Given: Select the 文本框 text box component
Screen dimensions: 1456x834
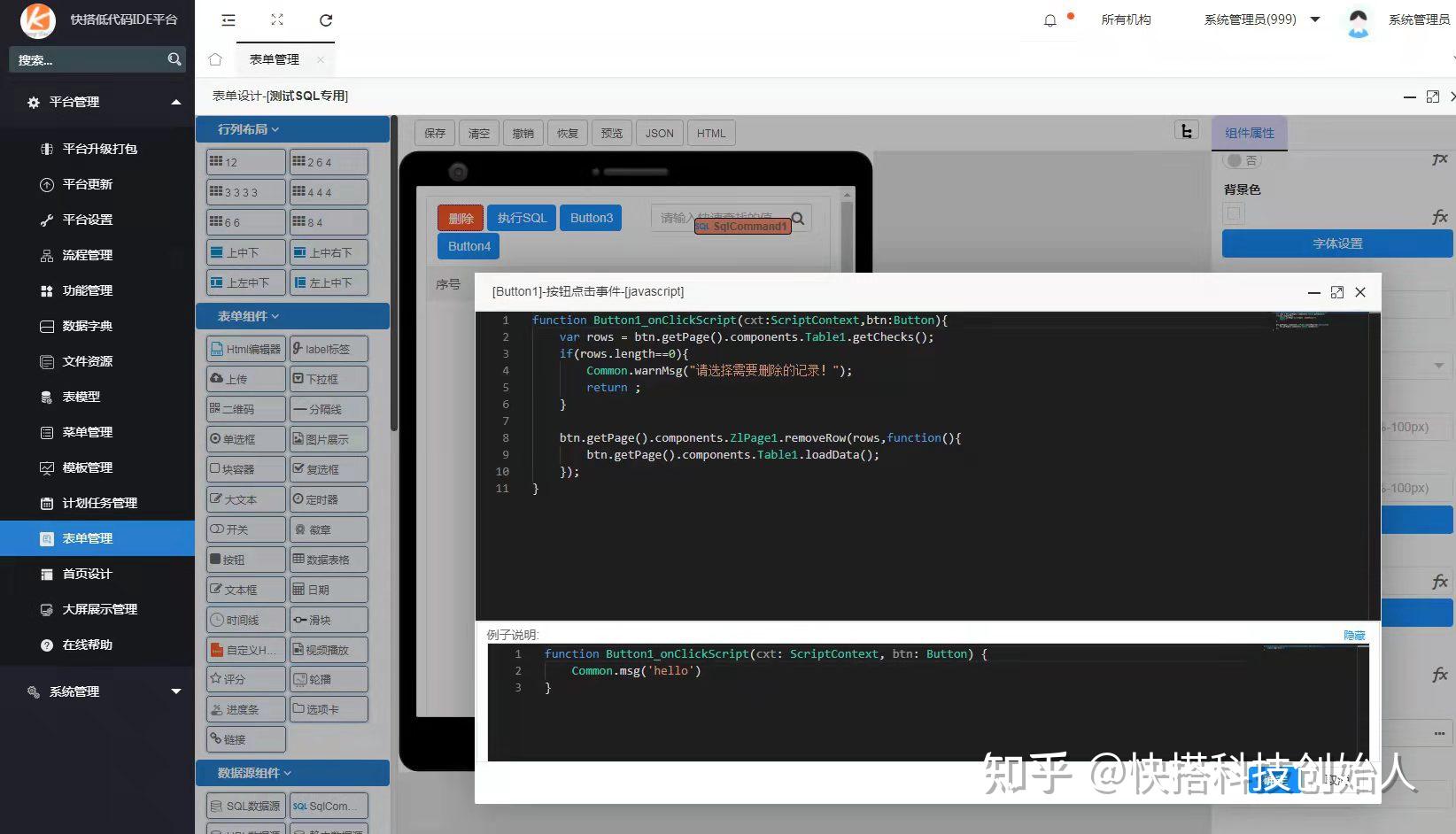Looking at the screenshot, I should click(x=246, y=590).
